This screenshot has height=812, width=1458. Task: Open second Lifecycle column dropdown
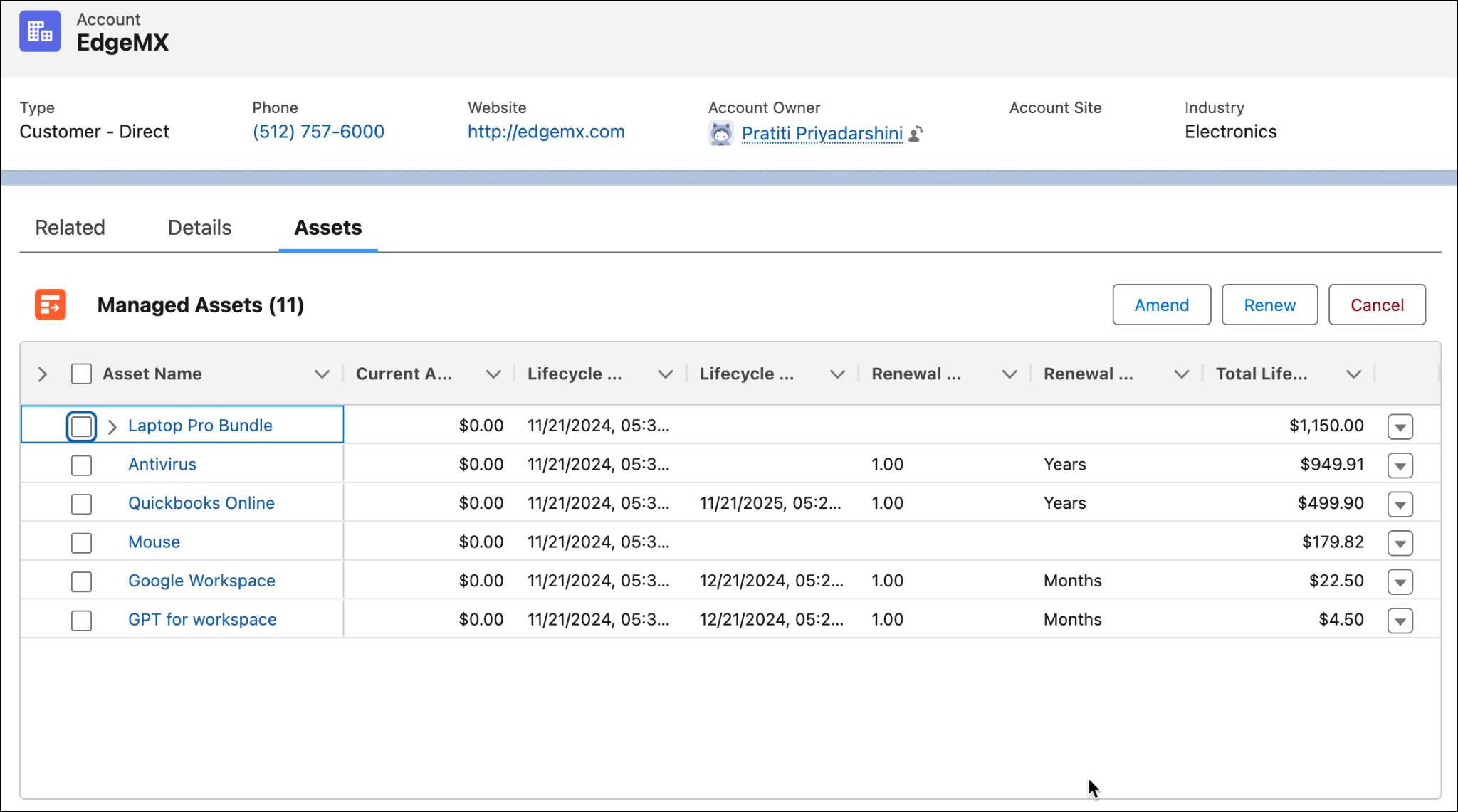pos(837,374)
